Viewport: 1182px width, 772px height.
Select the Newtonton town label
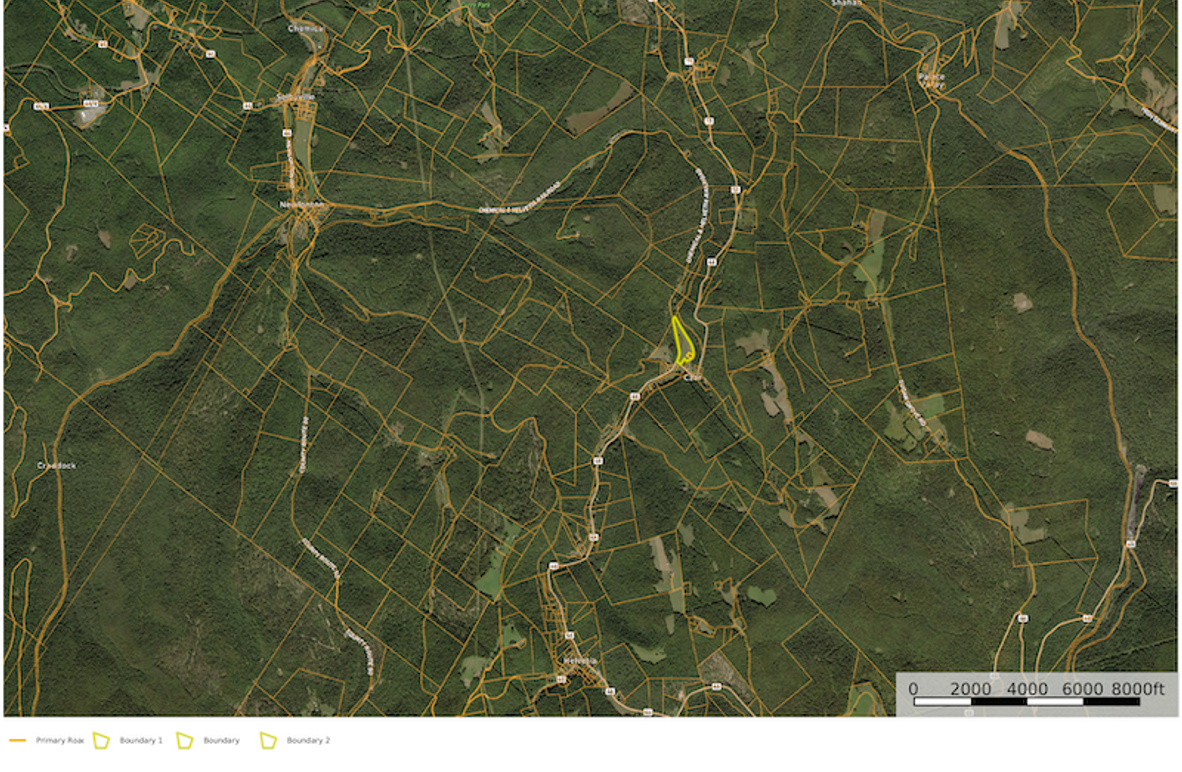point(302,204)
